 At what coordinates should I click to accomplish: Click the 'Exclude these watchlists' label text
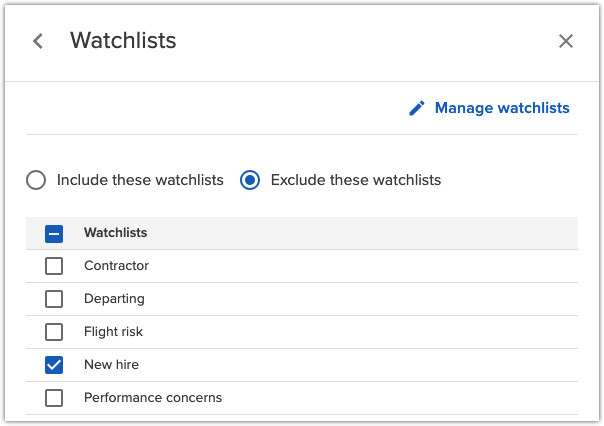click(x=356, y=180)
